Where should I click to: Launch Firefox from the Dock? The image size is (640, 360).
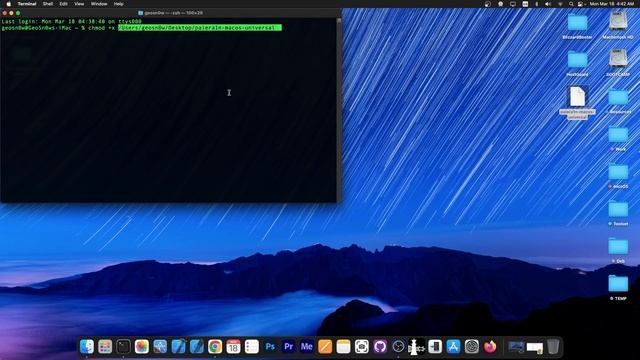tap(490, 347)
